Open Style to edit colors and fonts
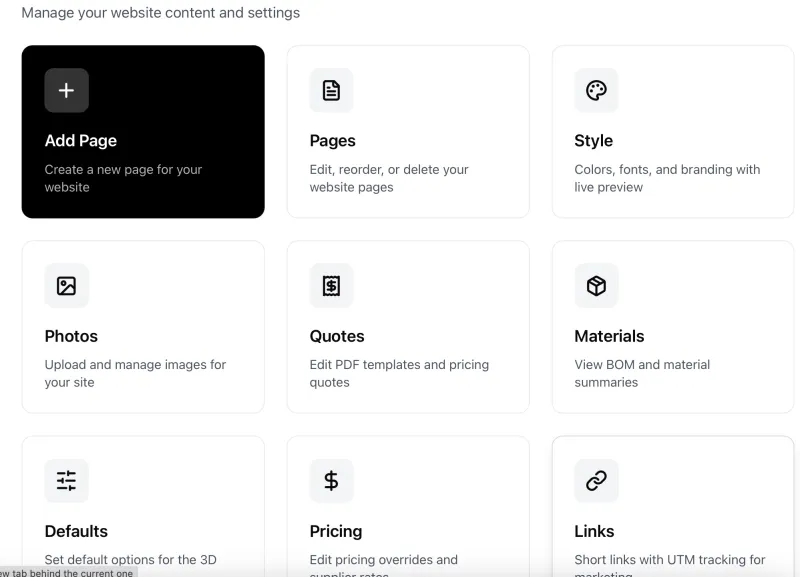Image resolution: width=800 pixels, height=577 pixels. (672, 131)
